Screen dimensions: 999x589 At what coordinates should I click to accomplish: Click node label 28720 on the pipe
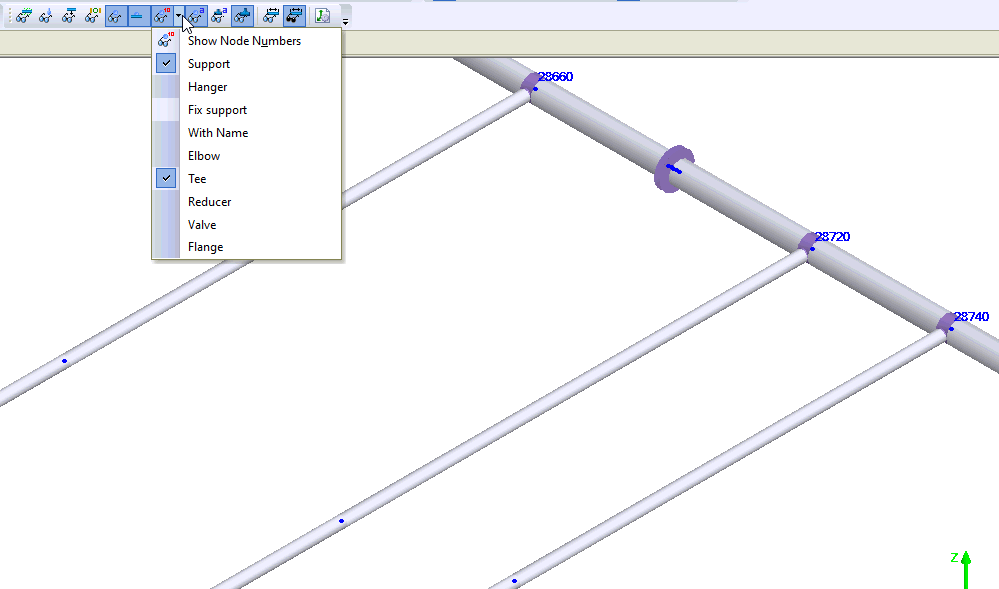pos(832,237)
